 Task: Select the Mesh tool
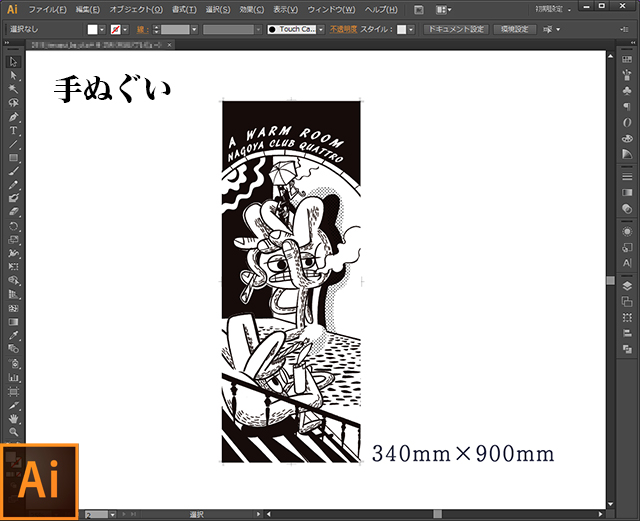click(x=13, y=308)
